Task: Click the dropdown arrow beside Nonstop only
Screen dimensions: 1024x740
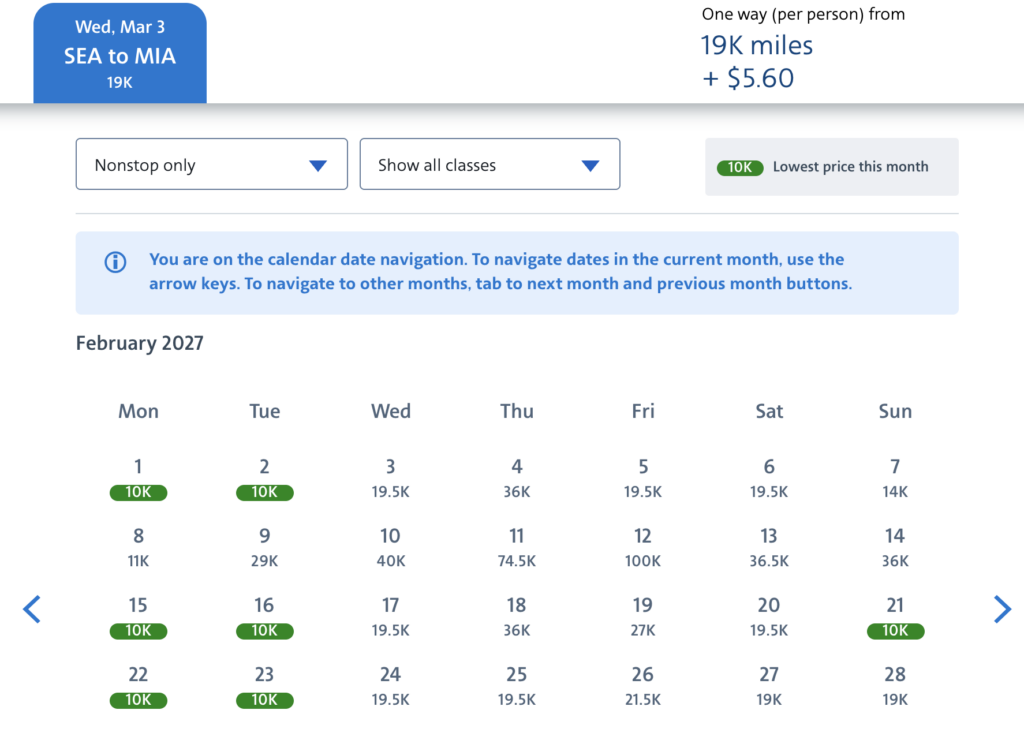Action: [x=319, y=163]
